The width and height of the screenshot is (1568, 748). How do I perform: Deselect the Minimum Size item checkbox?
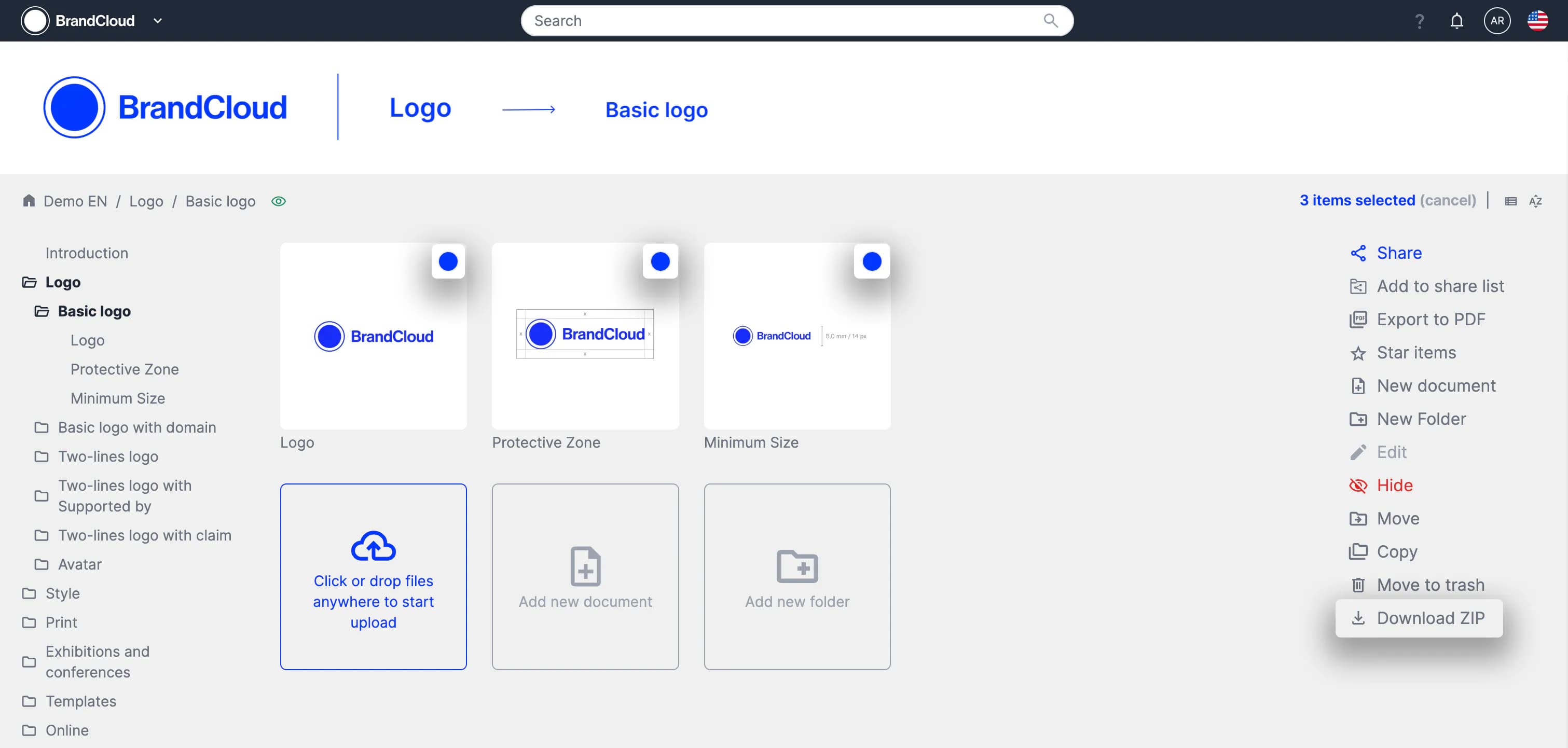(x=872, y=262)
